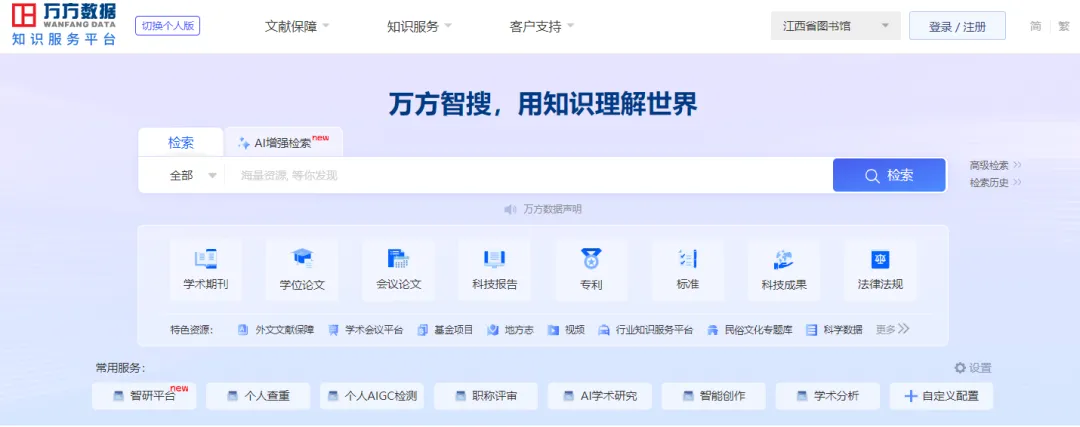Screen dimensions: 1080x427
Task: Open 职称评审 service
Action: [x=486, y=396]
